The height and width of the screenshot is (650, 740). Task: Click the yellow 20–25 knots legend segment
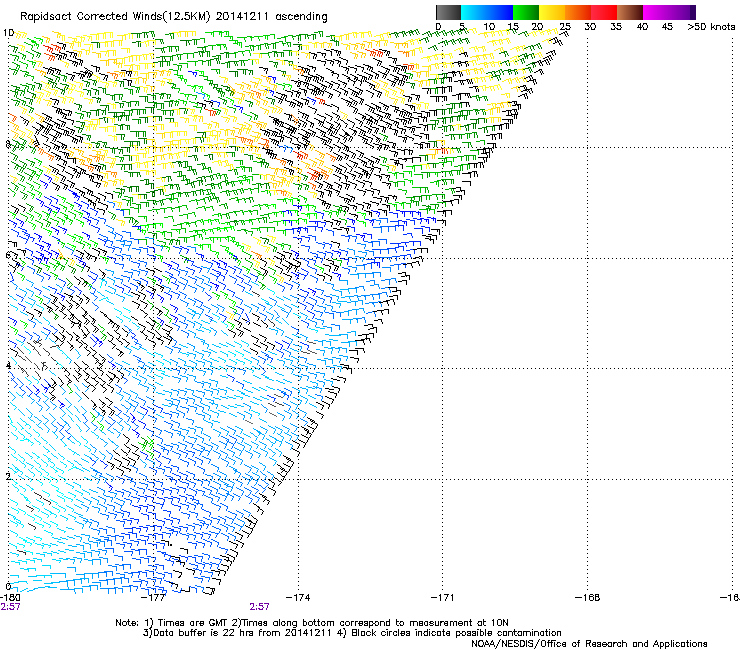(552, 12)
